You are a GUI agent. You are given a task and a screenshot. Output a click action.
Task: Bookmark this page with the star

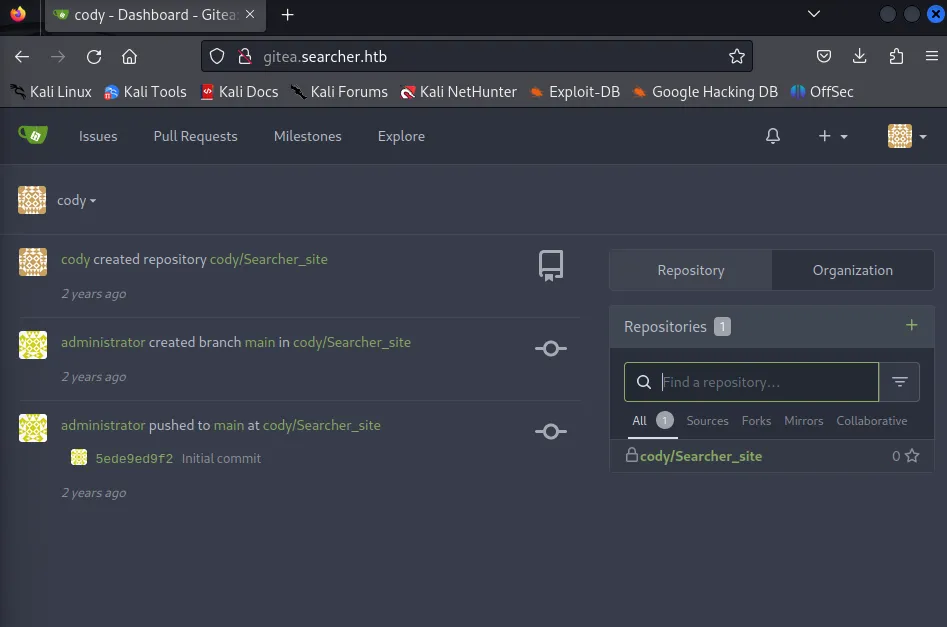(736, 57)
